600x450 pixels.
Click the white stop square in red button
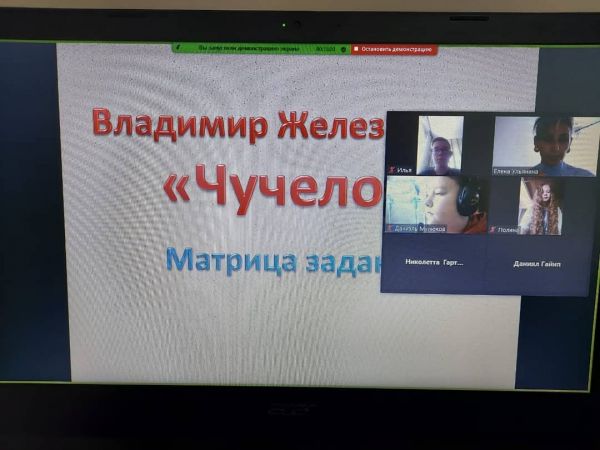[x=356, y=48]
